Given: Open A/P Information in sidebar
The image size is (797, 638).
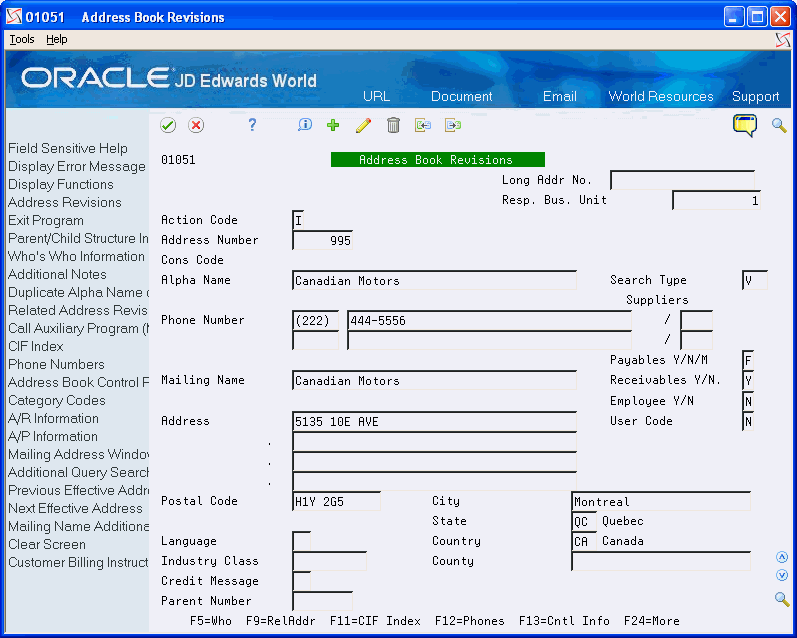Looking at the screenshot, I should click(53, 437).
